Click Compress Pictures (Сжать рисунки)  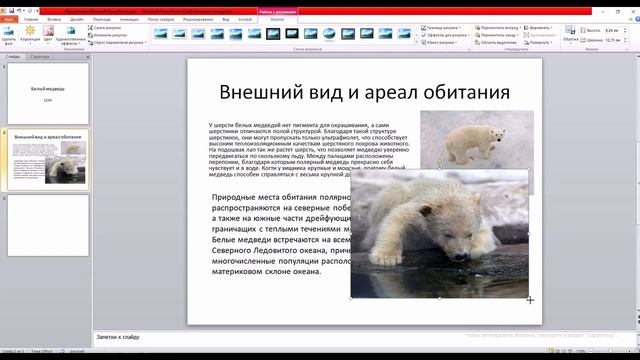tap(104, 28)
